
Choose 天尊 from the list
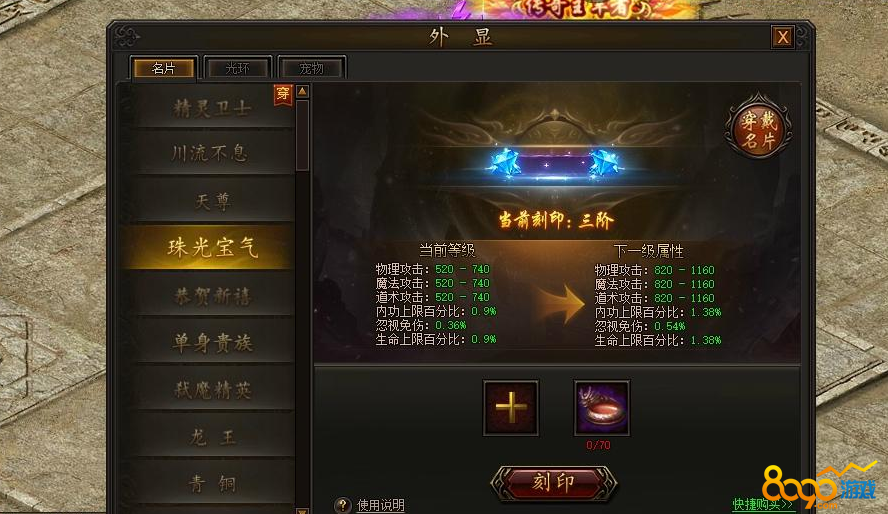point(213,201)
